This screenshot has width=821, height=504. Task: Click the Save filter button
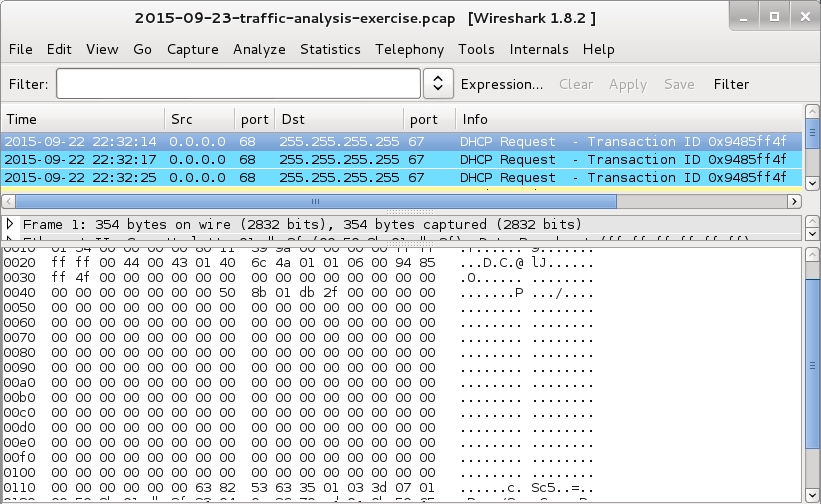coord(679,84)
